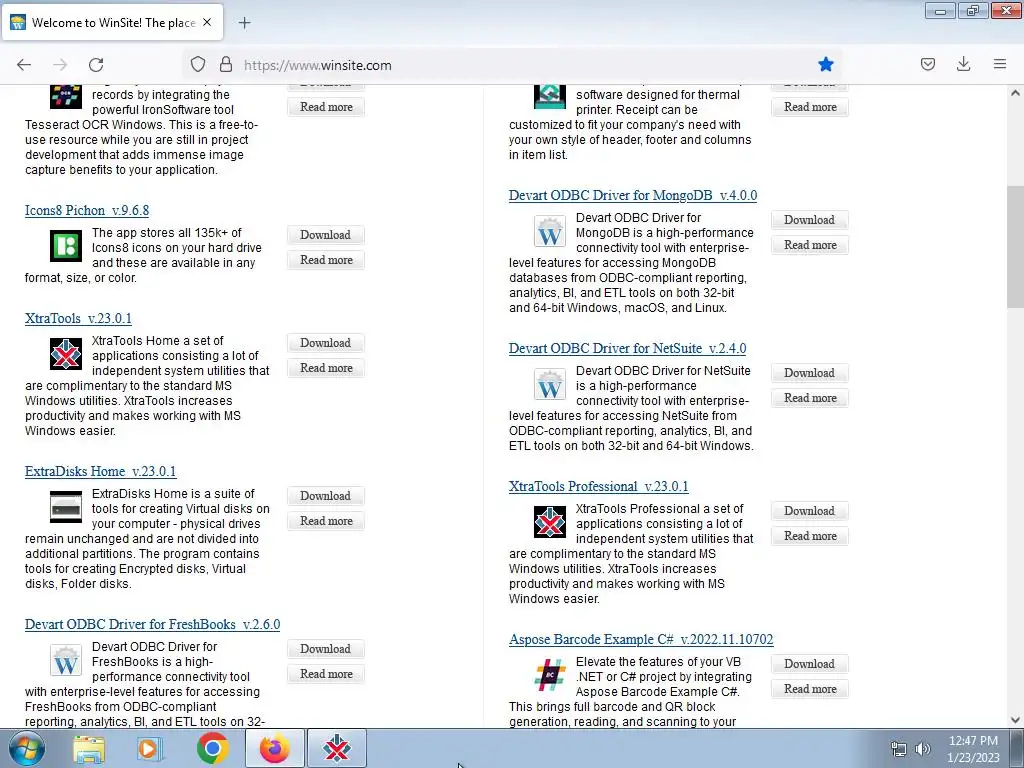
Task: Download ExtraDisks Home
Action: 326,496
